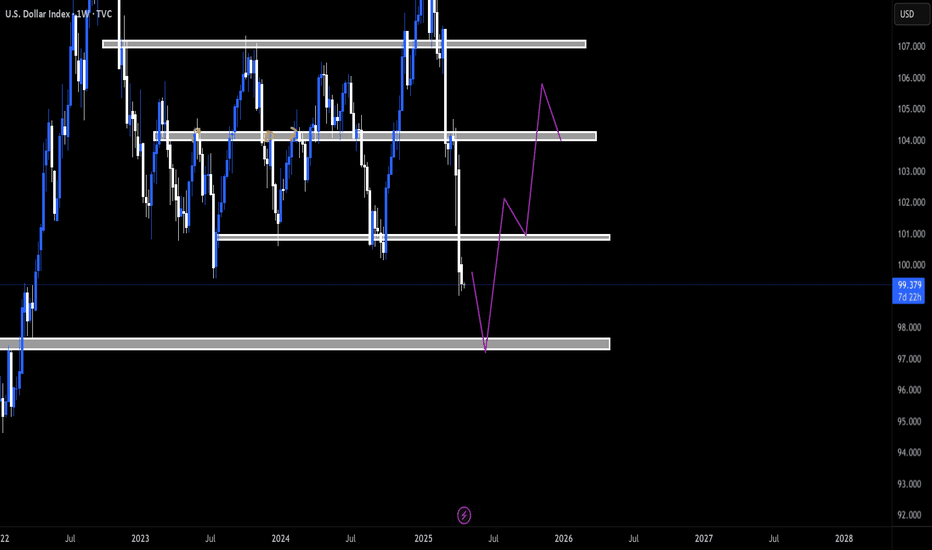
Task: Click the 105.000 price axis label
Action: click(x=911, y=109)
